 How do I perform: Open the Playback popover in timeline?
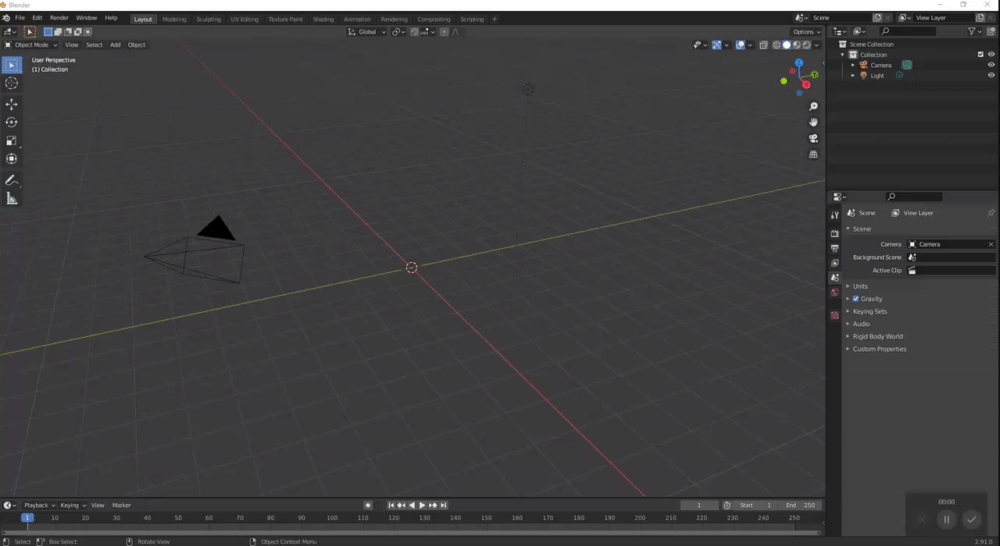click(38, 505)
